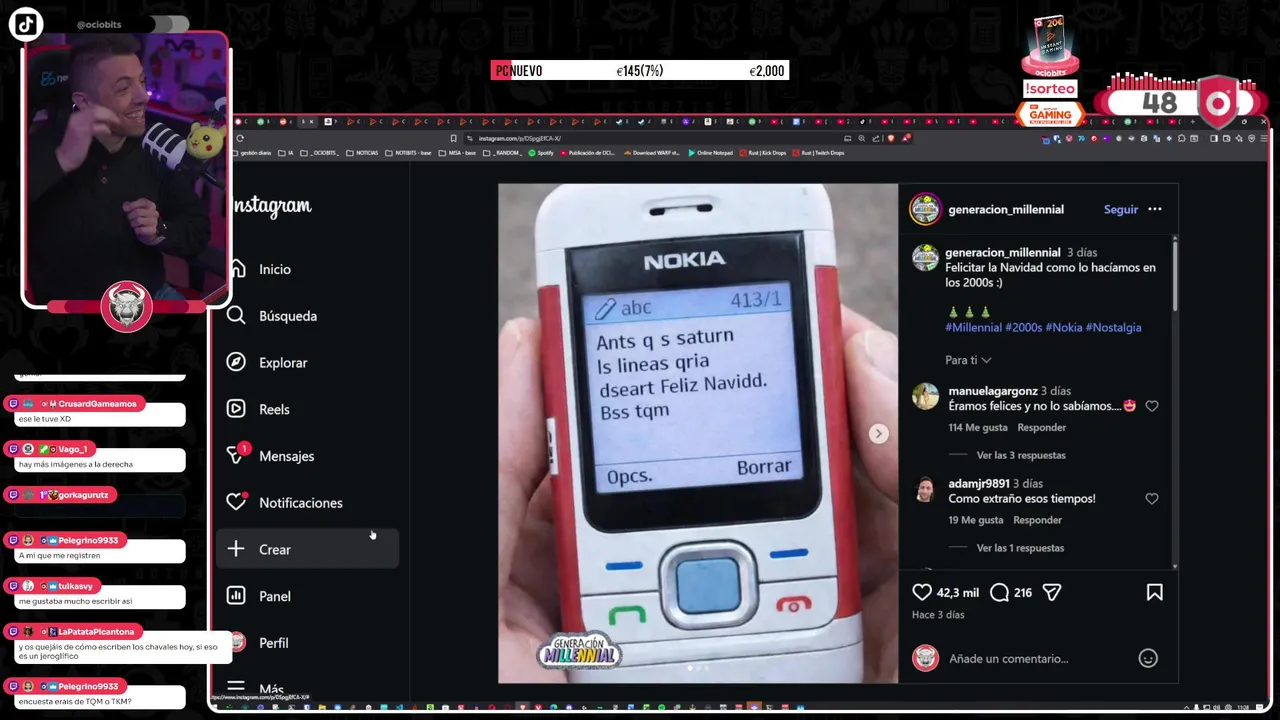This screenshot has height=720, width=1280.
Task: Expand Ver las 3 respuestas
Action: click(x=1021, y=455)
